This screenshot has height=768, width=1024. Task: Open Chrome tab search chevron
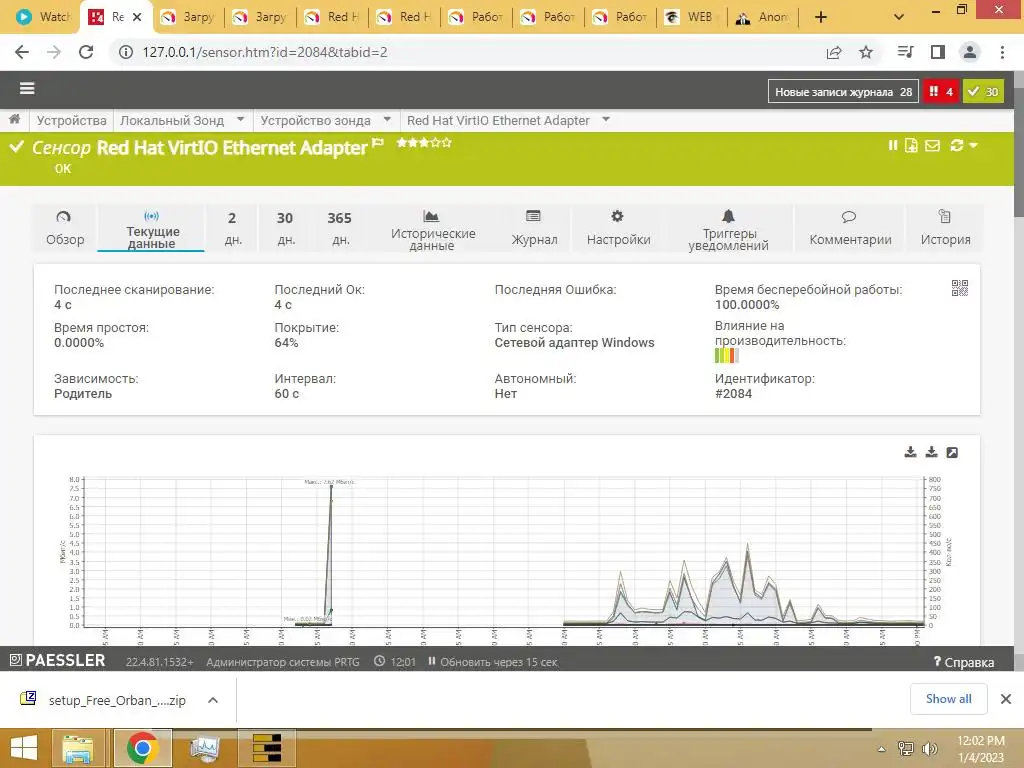point(899,17)
